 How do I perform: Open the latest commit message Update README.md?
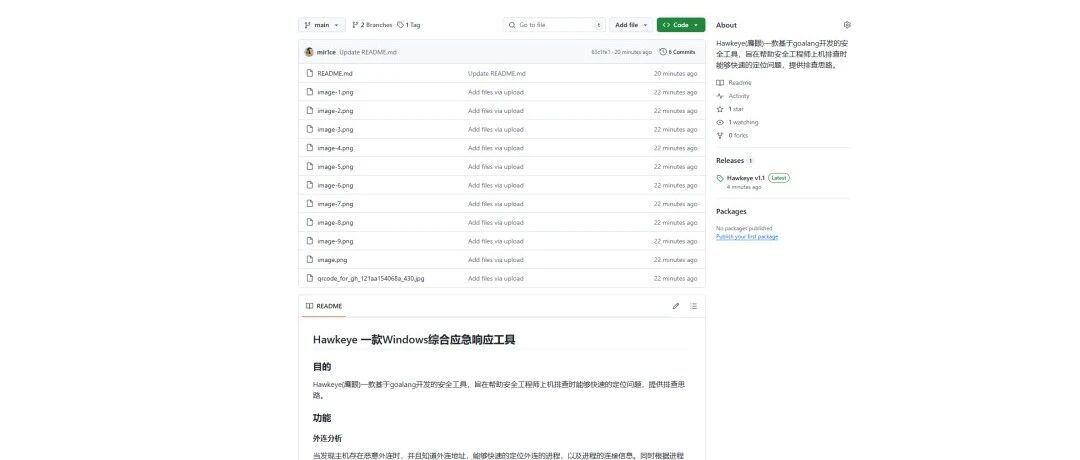coord(368,52)
